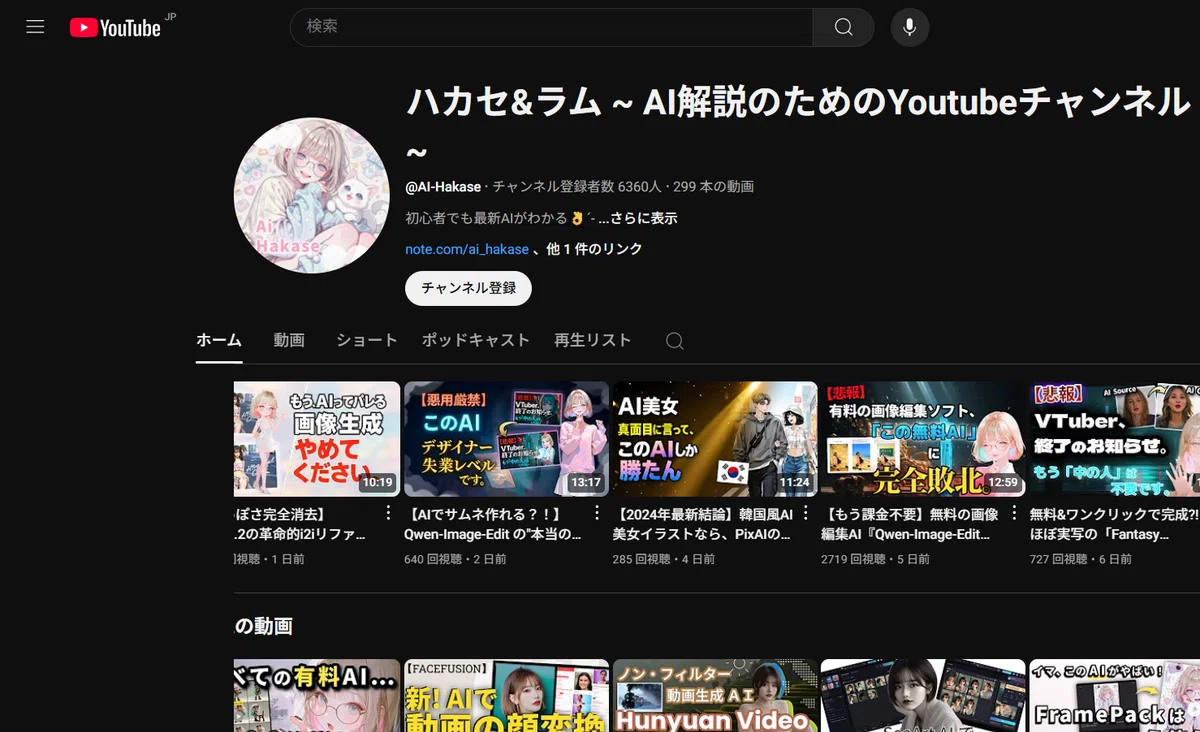
Task: Click the channel search magnifier icon
Action: coord(675,341)
